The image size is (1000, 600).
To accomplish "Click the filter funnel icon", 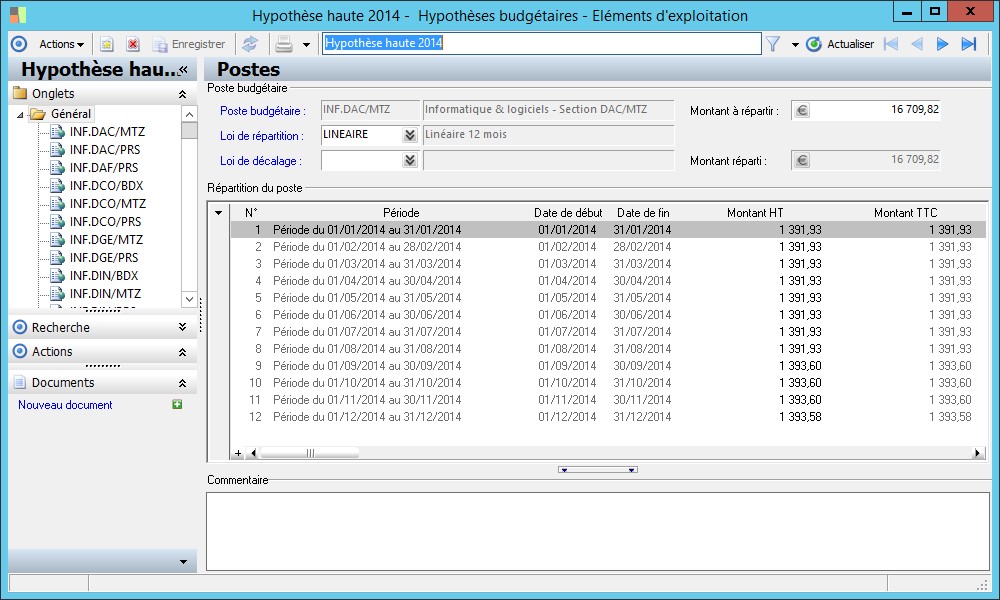I will (773, 44).
